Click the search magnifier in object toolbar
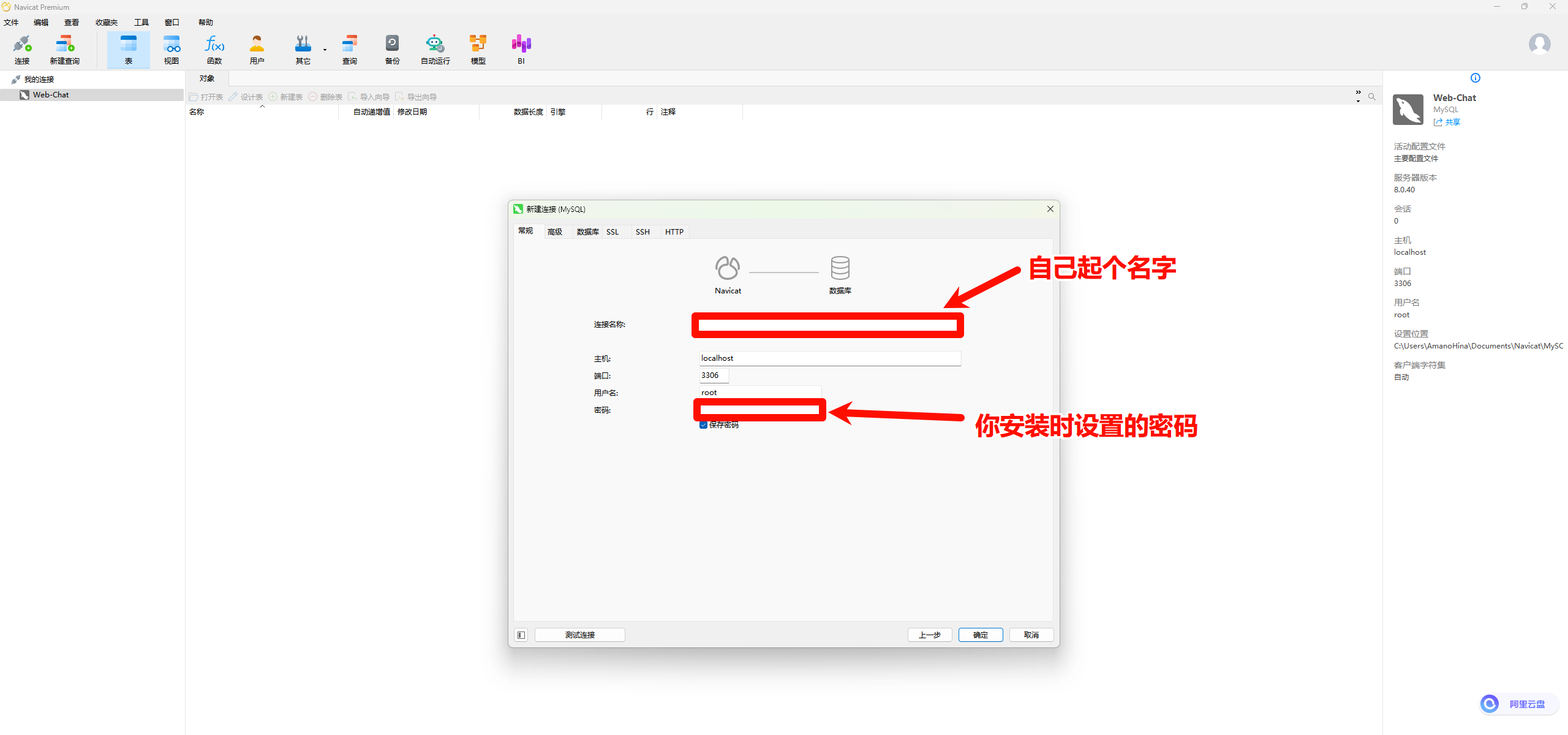 1372,97
